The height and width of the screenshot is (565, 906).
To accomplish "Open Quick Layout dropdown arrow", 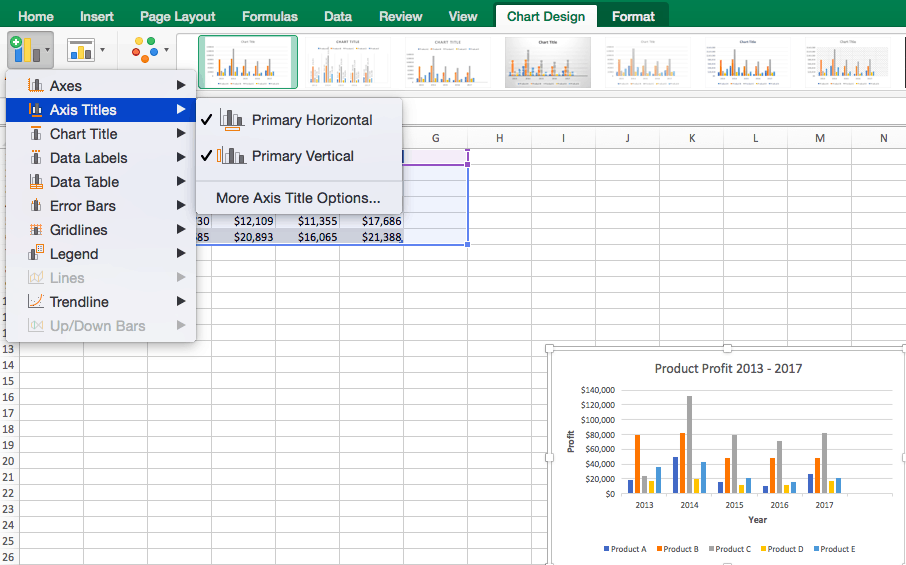I will pos(102,50).
